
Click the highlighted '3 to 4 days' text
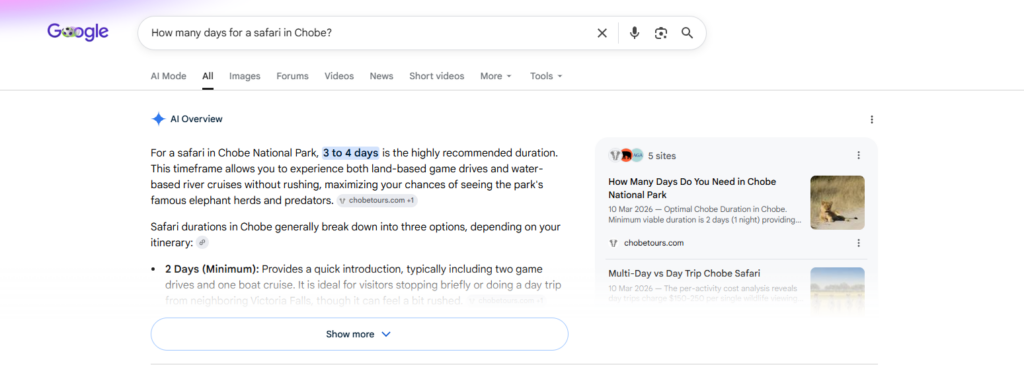pyautogui.click(x=351, y=153)
